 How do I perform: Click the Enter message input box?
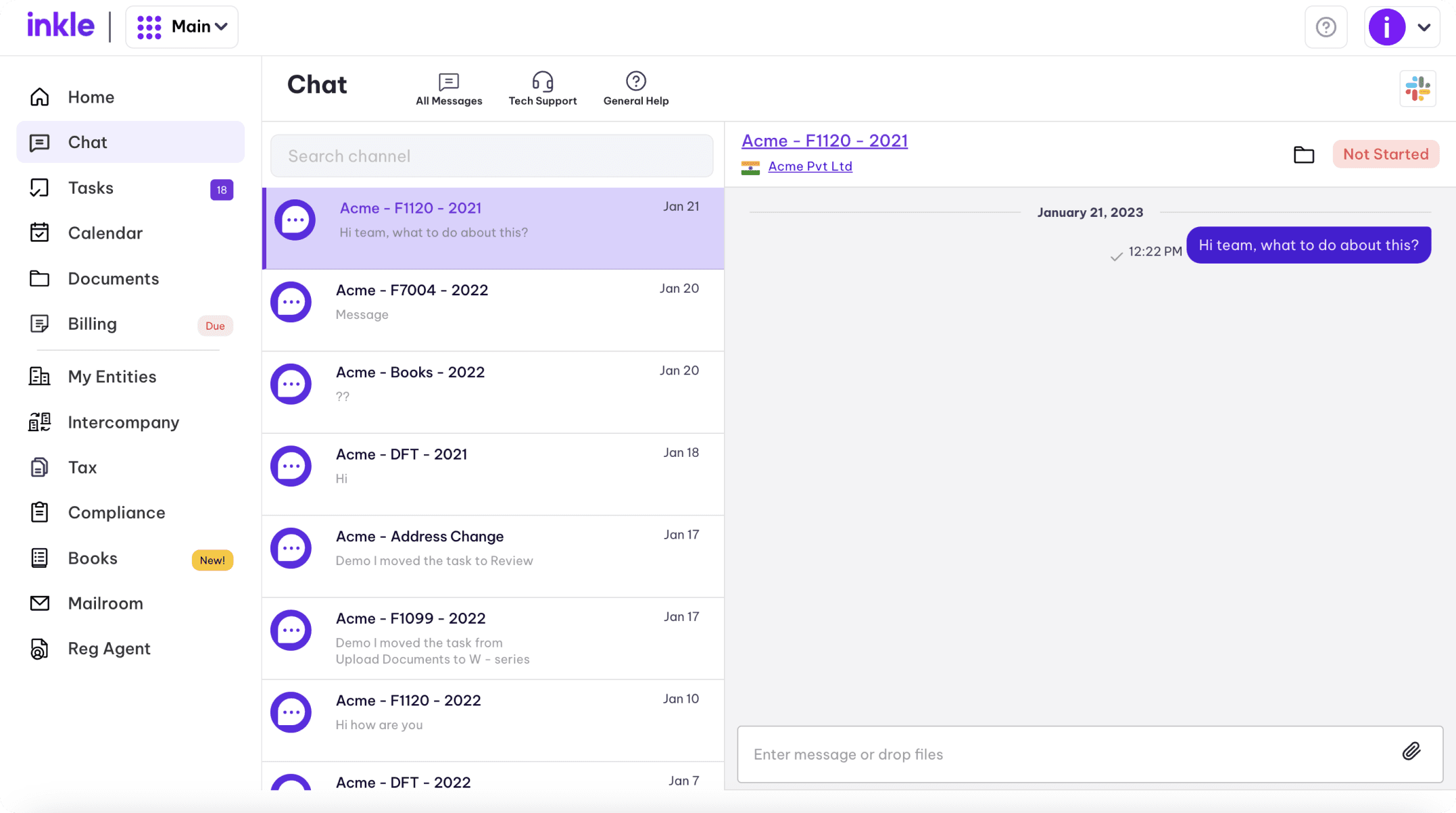coord(1068,754)
